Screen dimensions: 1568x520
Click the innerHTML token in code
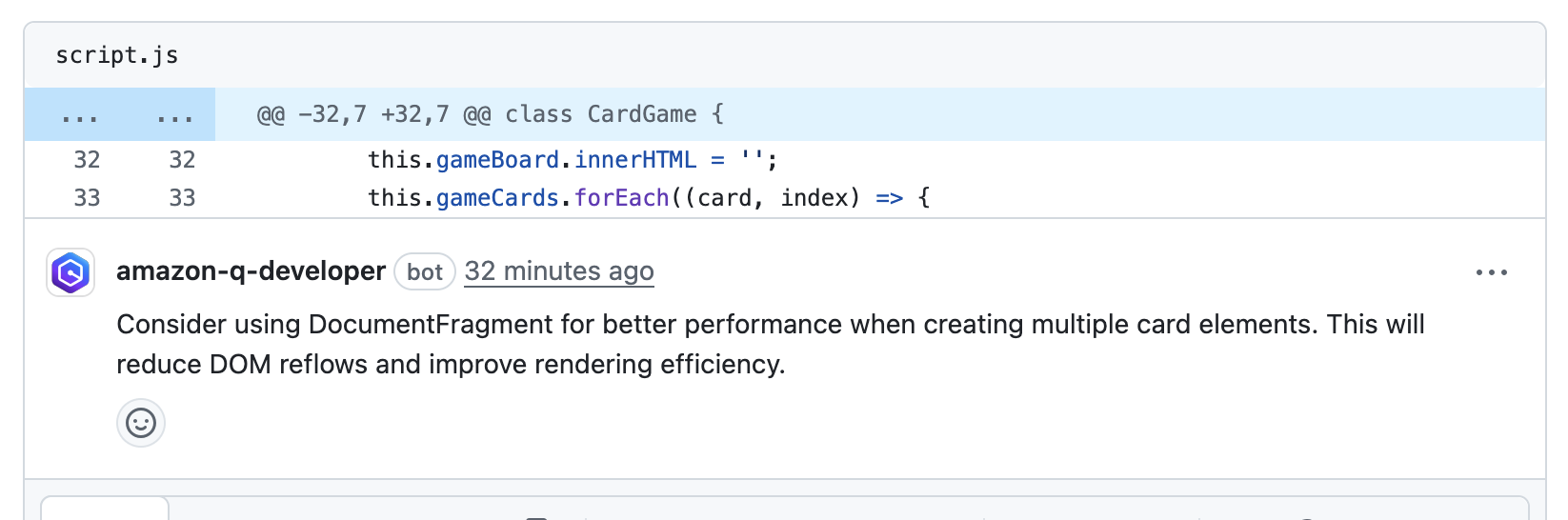[x=635, y=160]
